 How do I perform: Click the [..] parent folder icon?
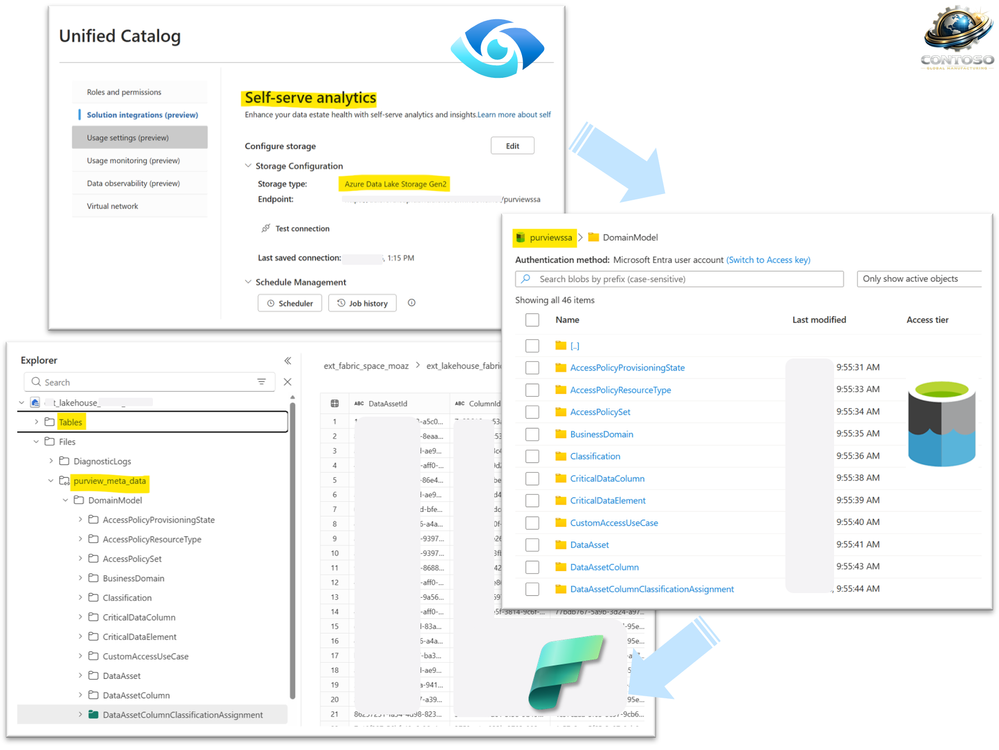(x=561, y=345)
